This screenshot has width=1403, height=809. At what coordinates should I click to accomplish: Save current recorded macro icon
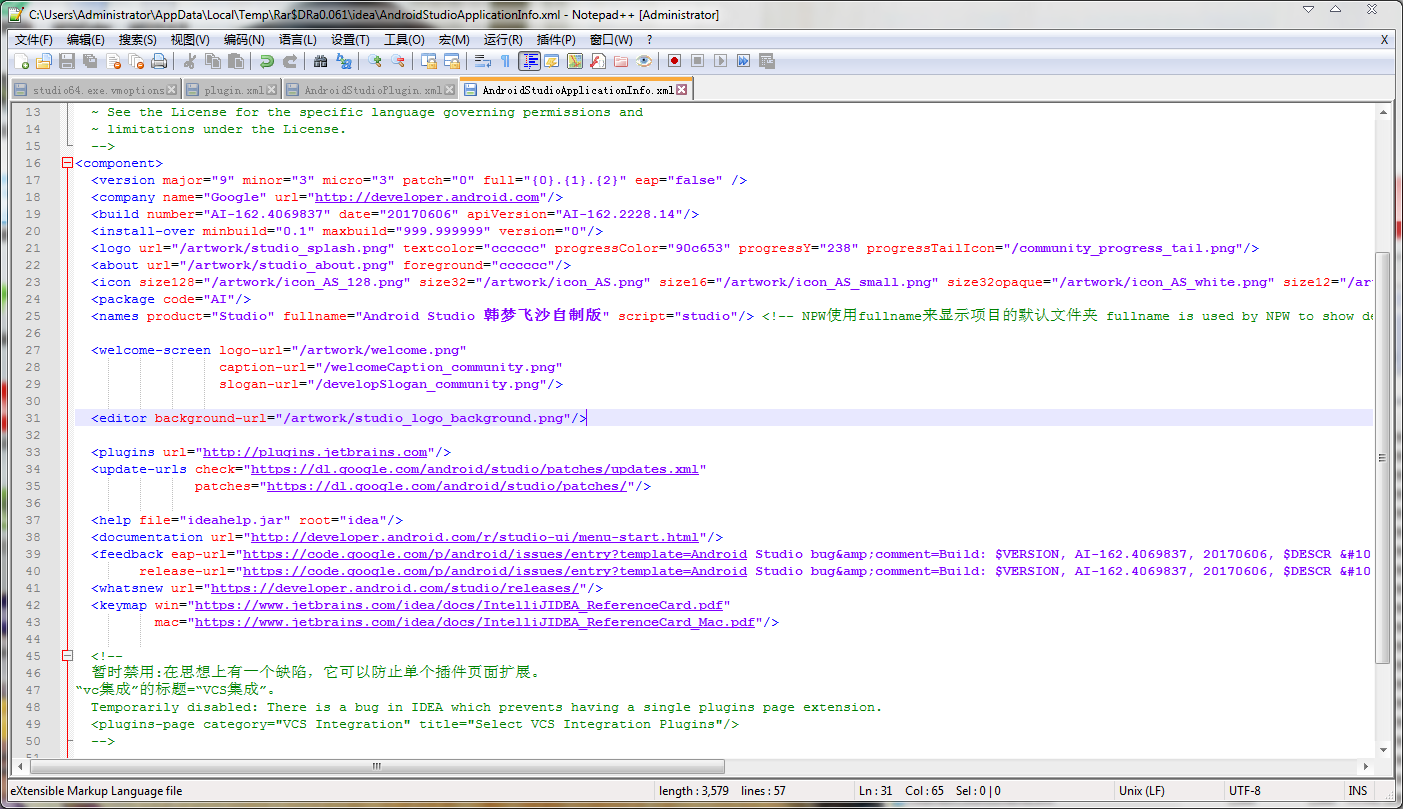click(x=767, y=62)
